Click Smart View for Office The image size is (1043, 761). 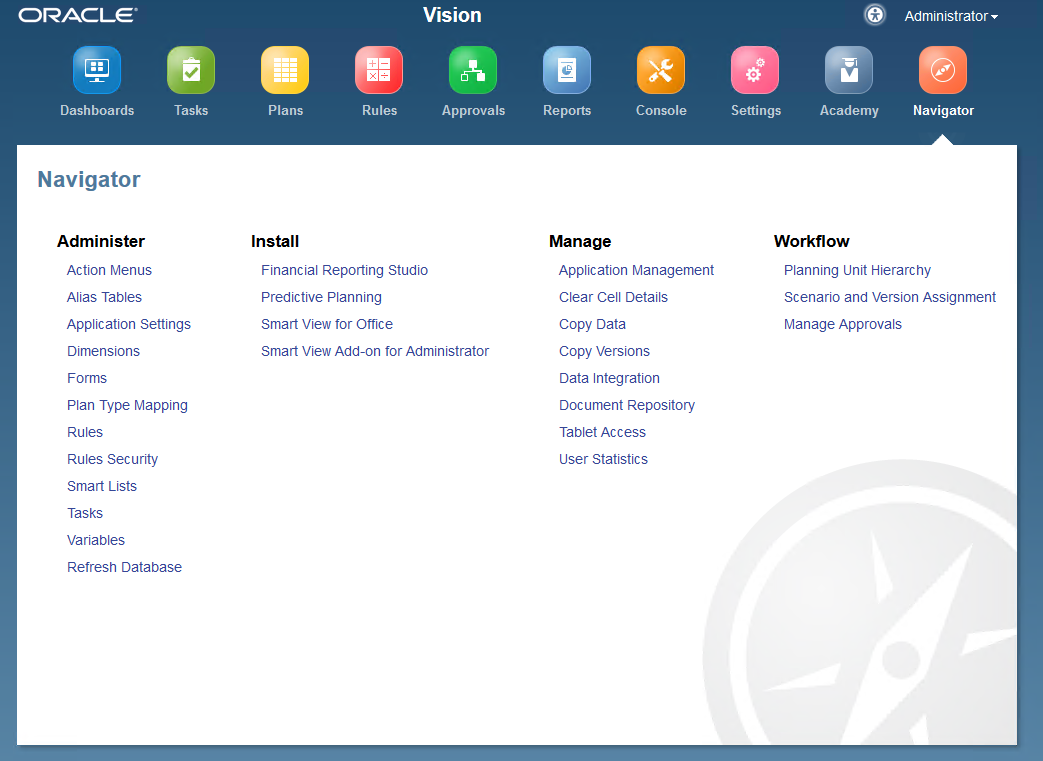pos(327,324)
